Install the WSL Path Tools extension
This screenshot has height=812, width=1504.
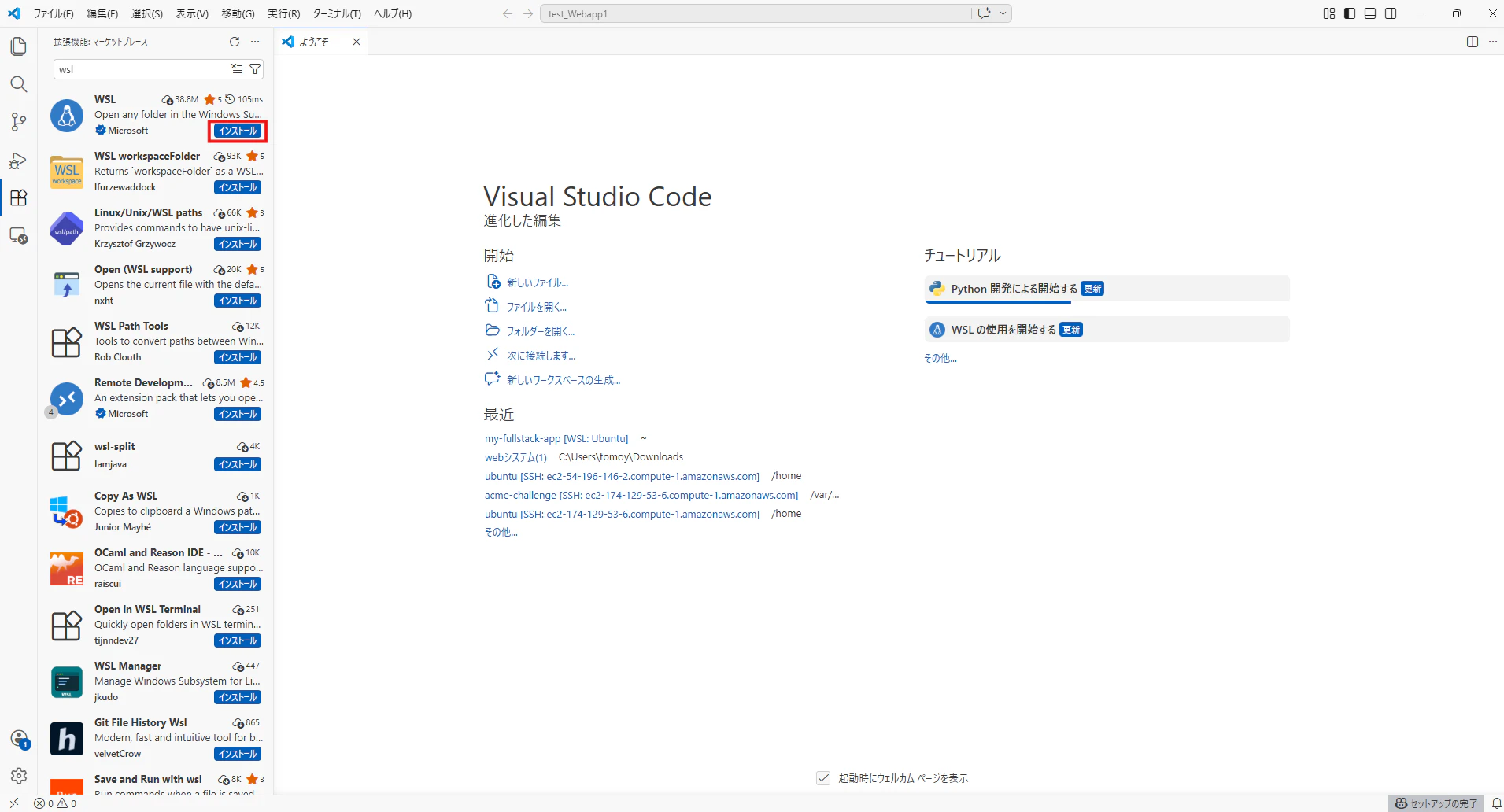pyautogui.click(x=238, y=357)
